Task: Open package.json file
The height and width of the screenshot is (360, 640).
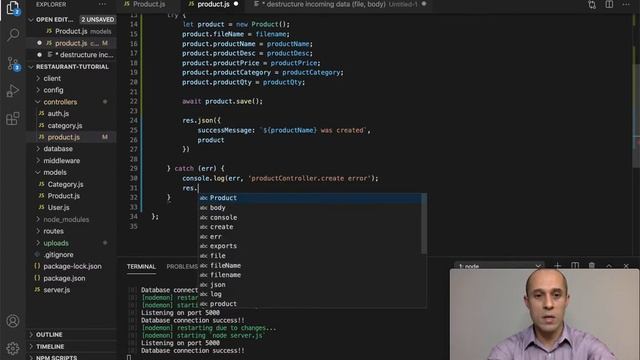Action: 64,278
